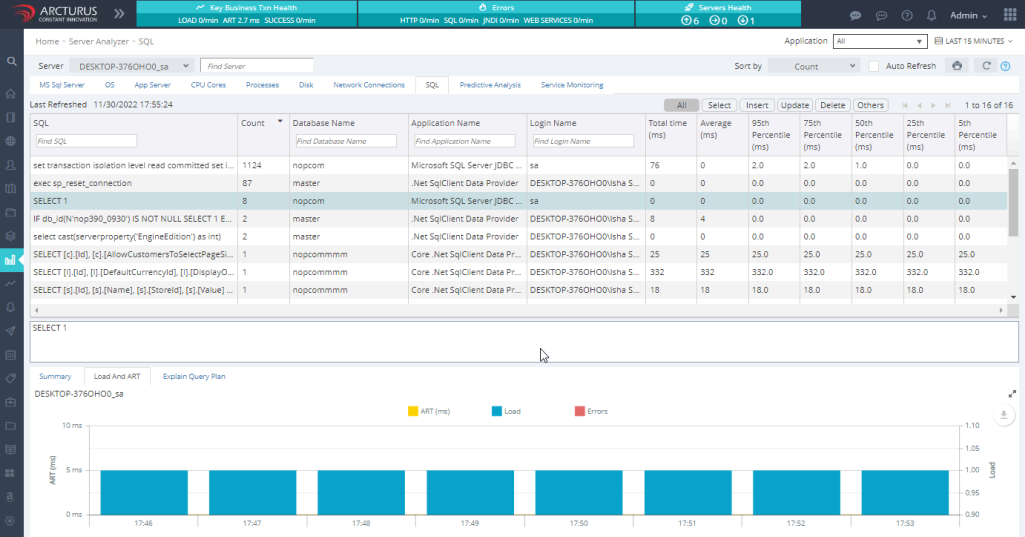The width and height of the screenshot is (1025, 537).
Task: Open the outlined conversation bubbles icon
Action: 881,16
